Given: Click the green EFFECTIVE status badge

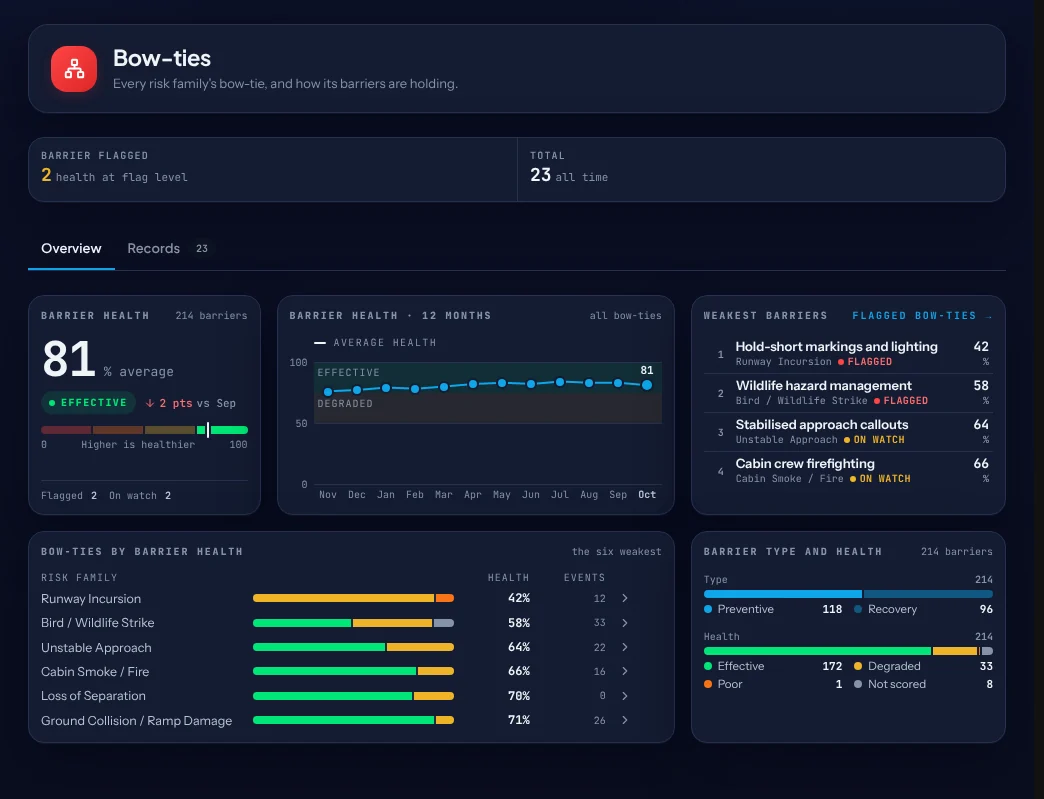Looking at the screenshot, I should pos(89,403).
